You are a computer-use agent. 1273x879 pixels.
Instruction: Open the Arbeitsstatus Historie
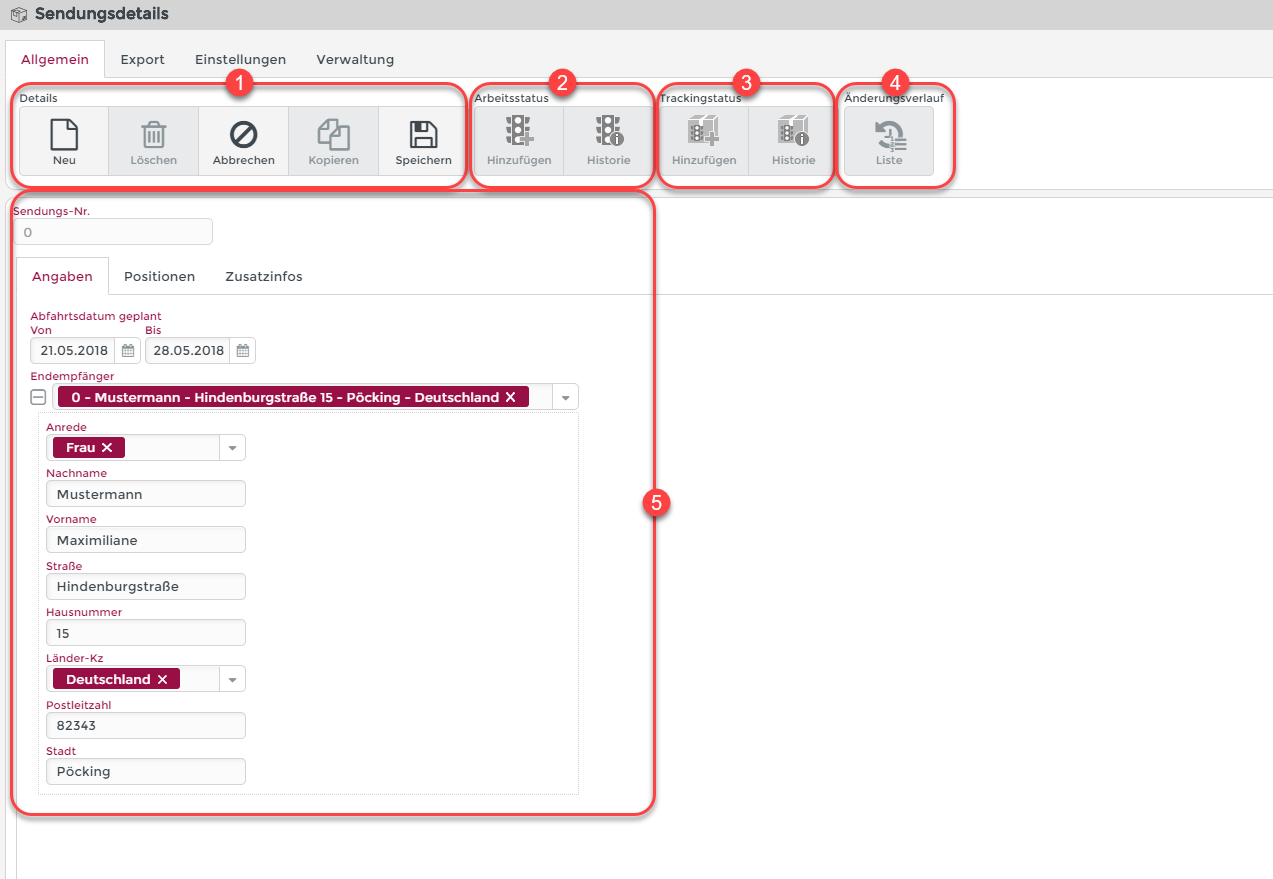609,141
